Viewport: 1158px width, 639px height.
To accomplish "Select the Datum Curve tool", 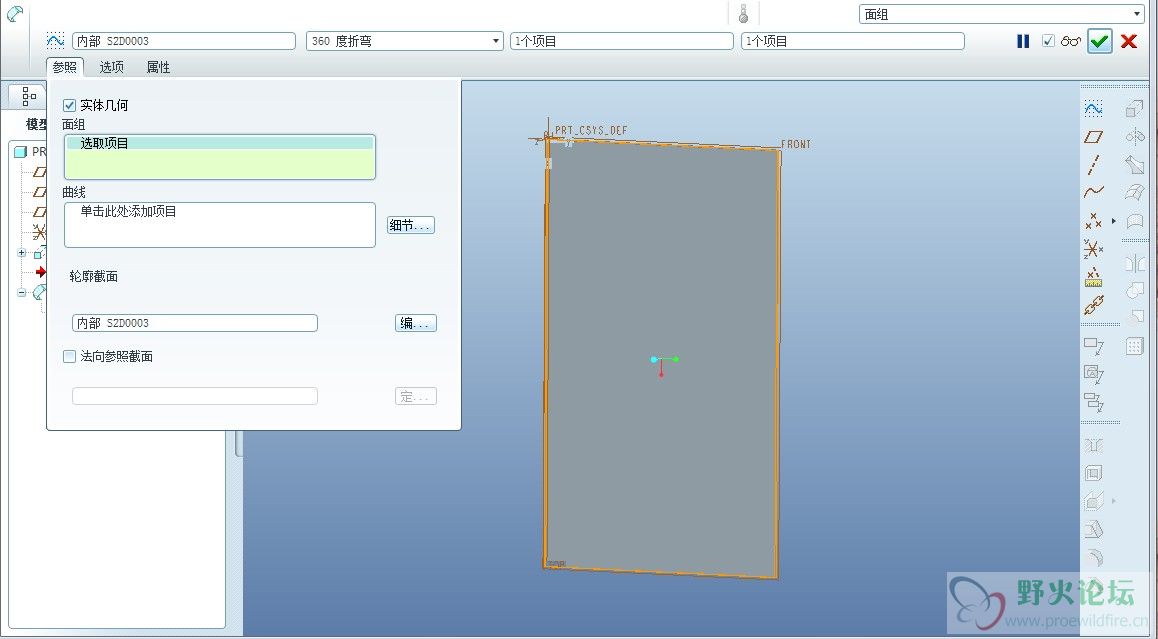I will 1094,192.
